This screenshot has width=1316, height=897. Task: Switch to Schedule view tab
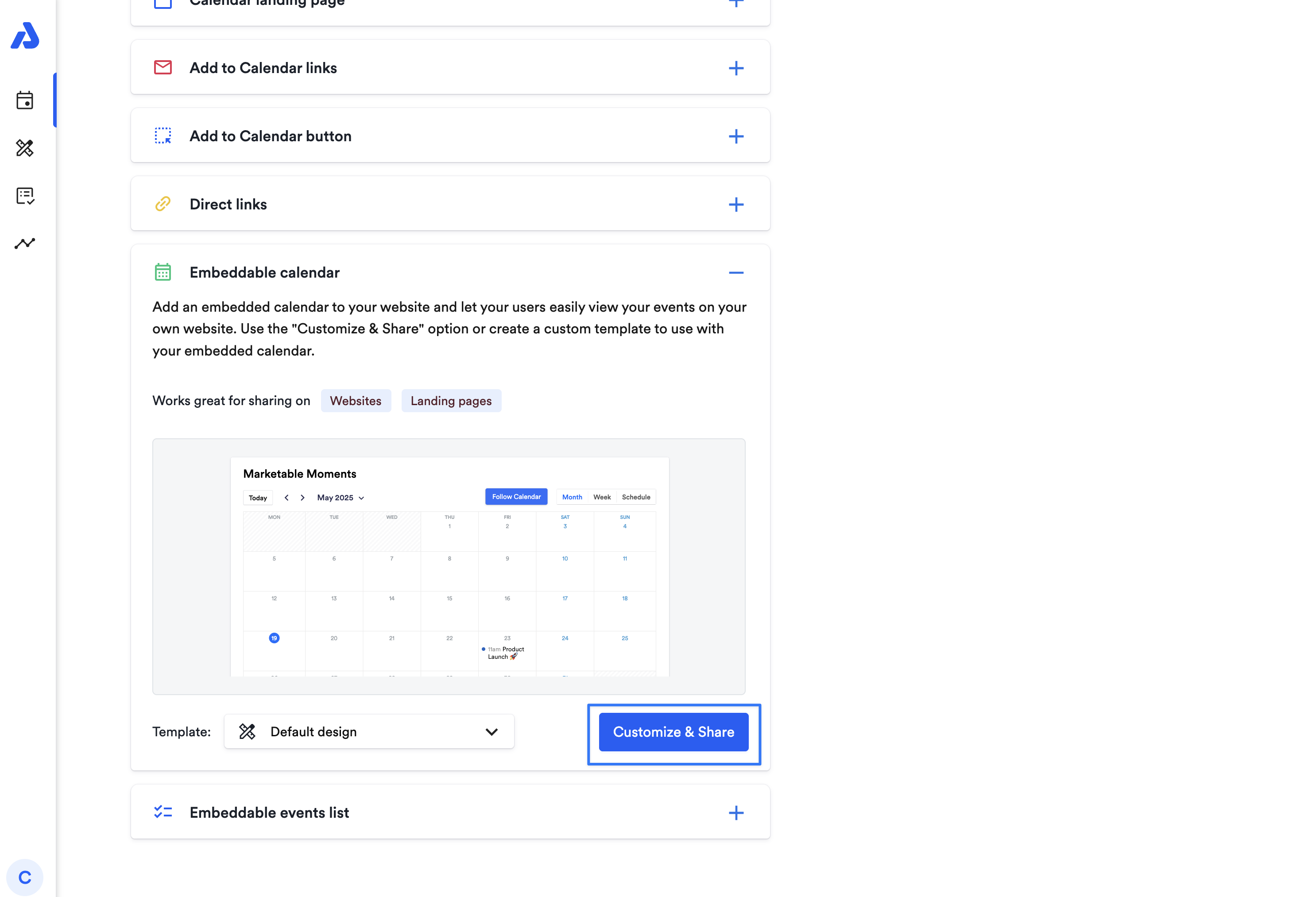635,497
